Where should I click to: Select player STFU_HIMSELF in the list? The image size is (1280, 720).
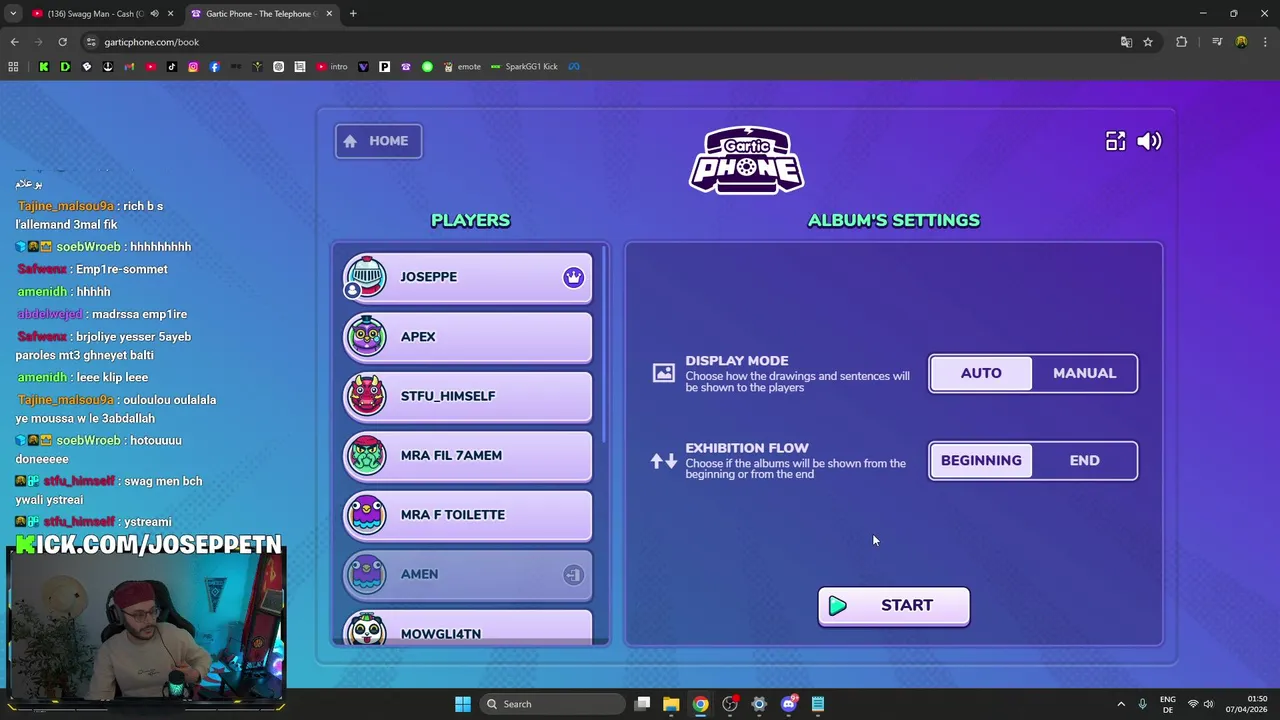coord(467,396)
